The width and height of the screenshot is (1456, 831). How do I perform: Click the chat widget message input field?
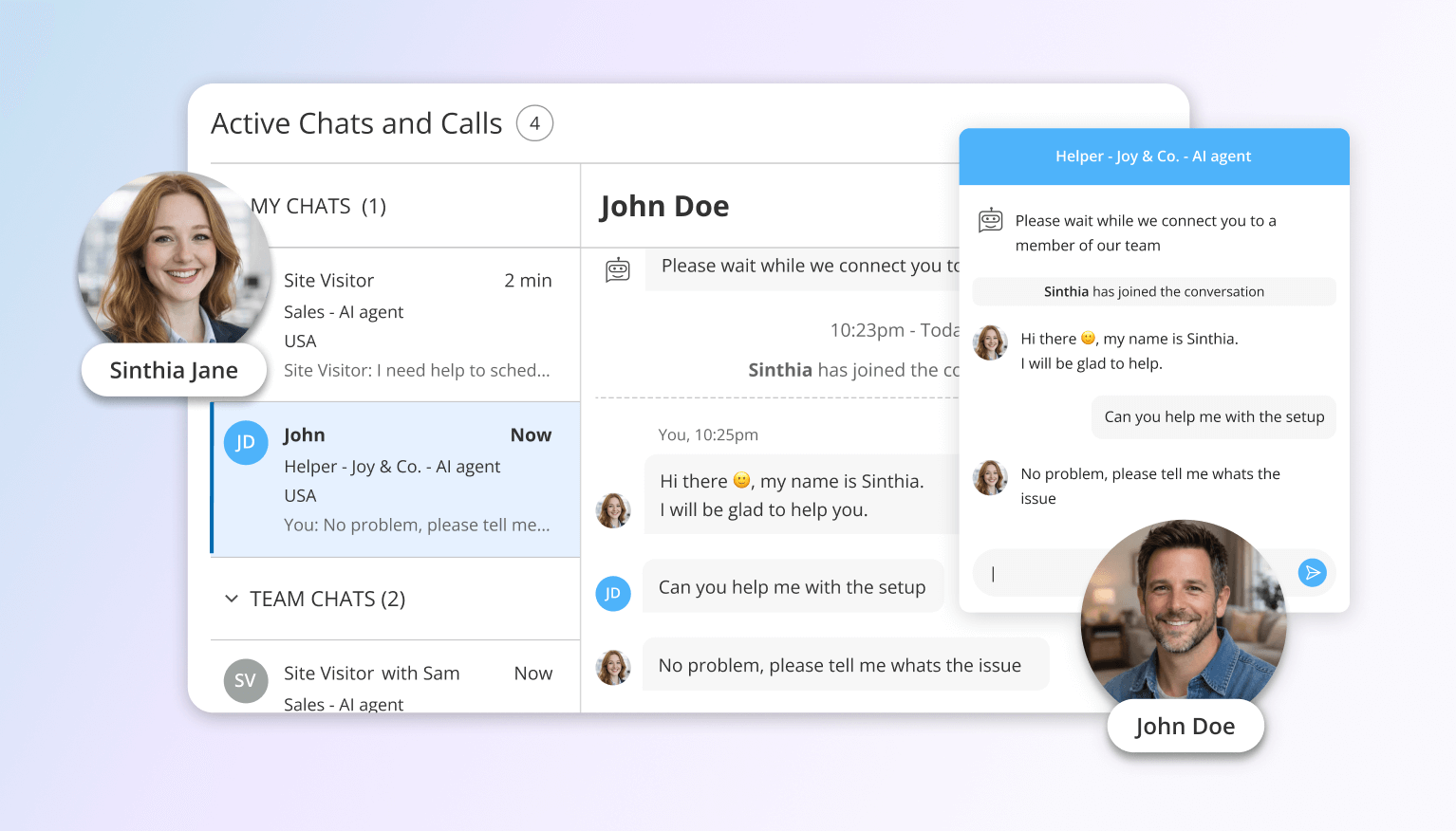coord(1035,573)
